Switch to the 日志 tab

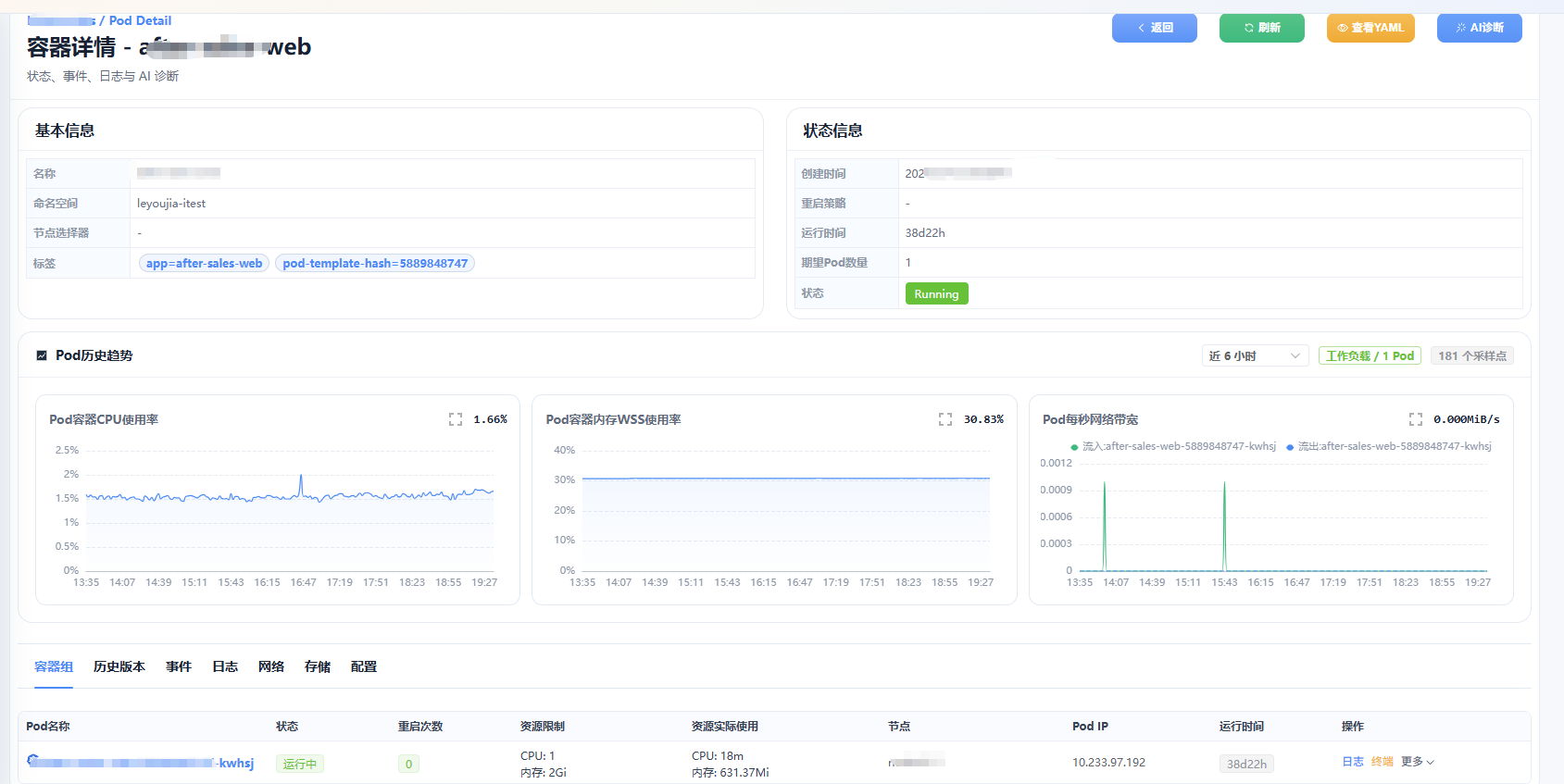pos(225,666)
